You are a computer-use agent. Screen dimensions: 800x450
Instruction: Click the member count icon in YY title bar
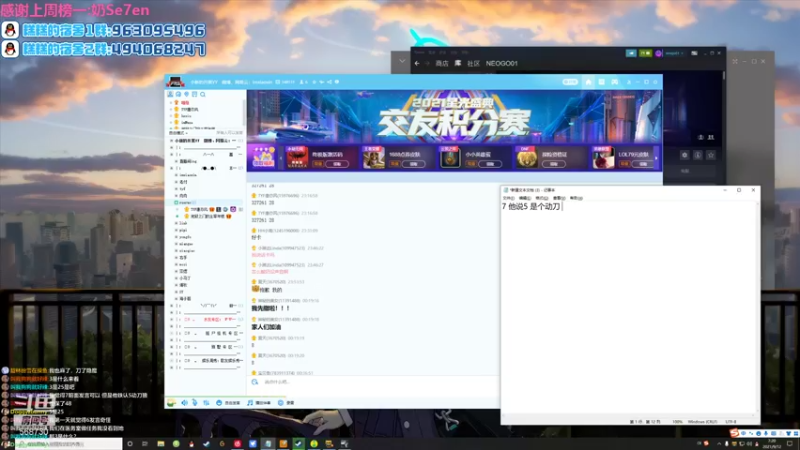click(302, 82)
